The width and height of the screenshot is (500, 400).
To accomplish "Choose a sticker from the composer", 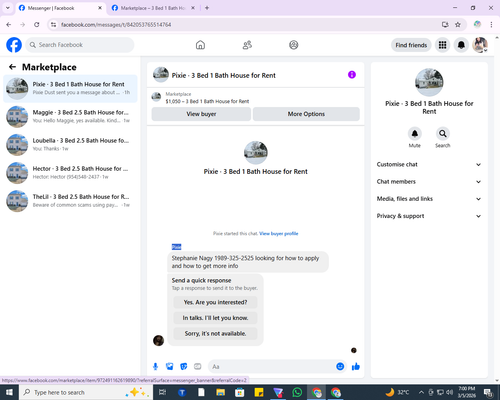I will pos(184,367).
